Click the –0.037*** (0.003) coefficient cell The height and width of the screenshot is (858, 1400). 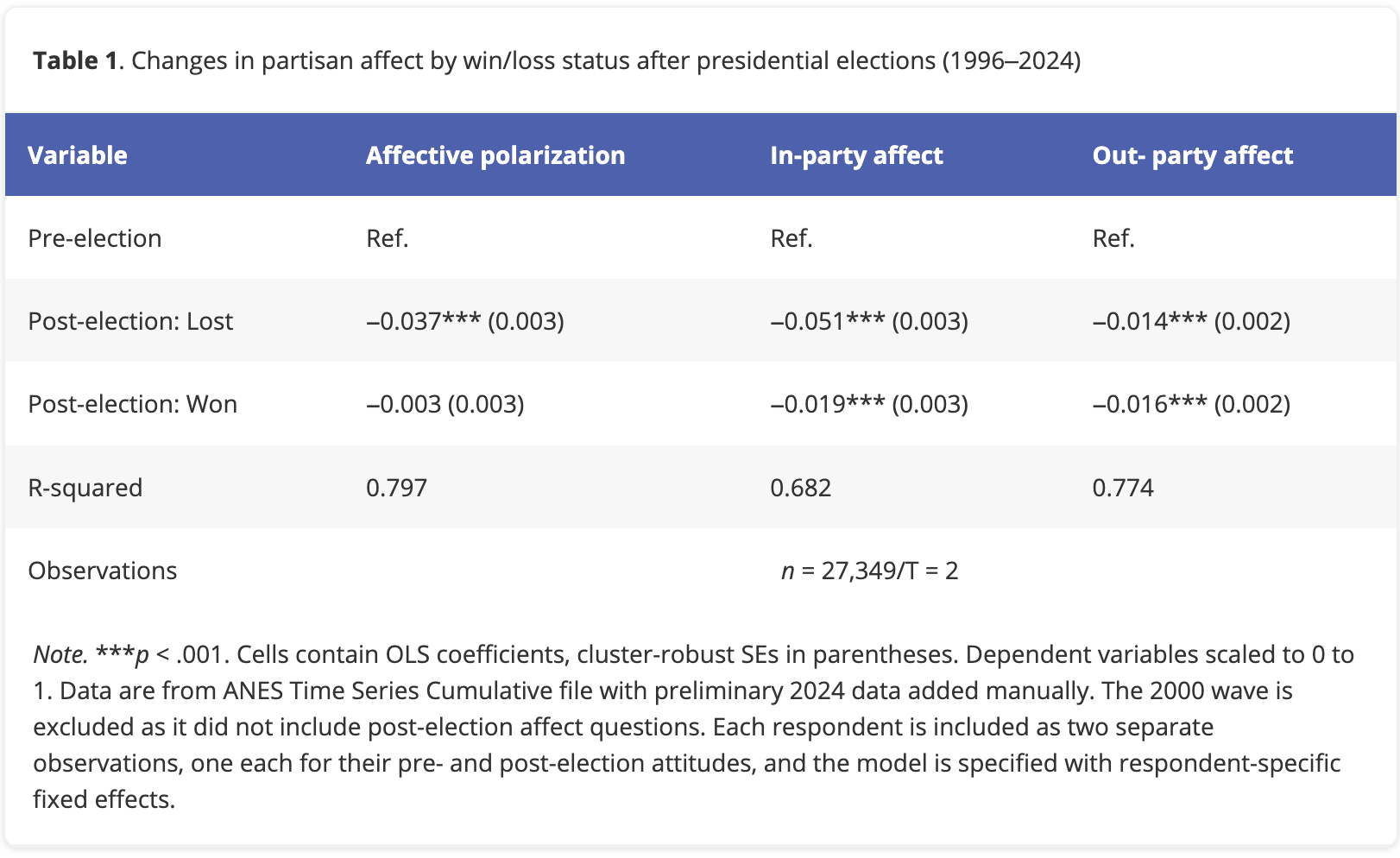click(465, 321)
